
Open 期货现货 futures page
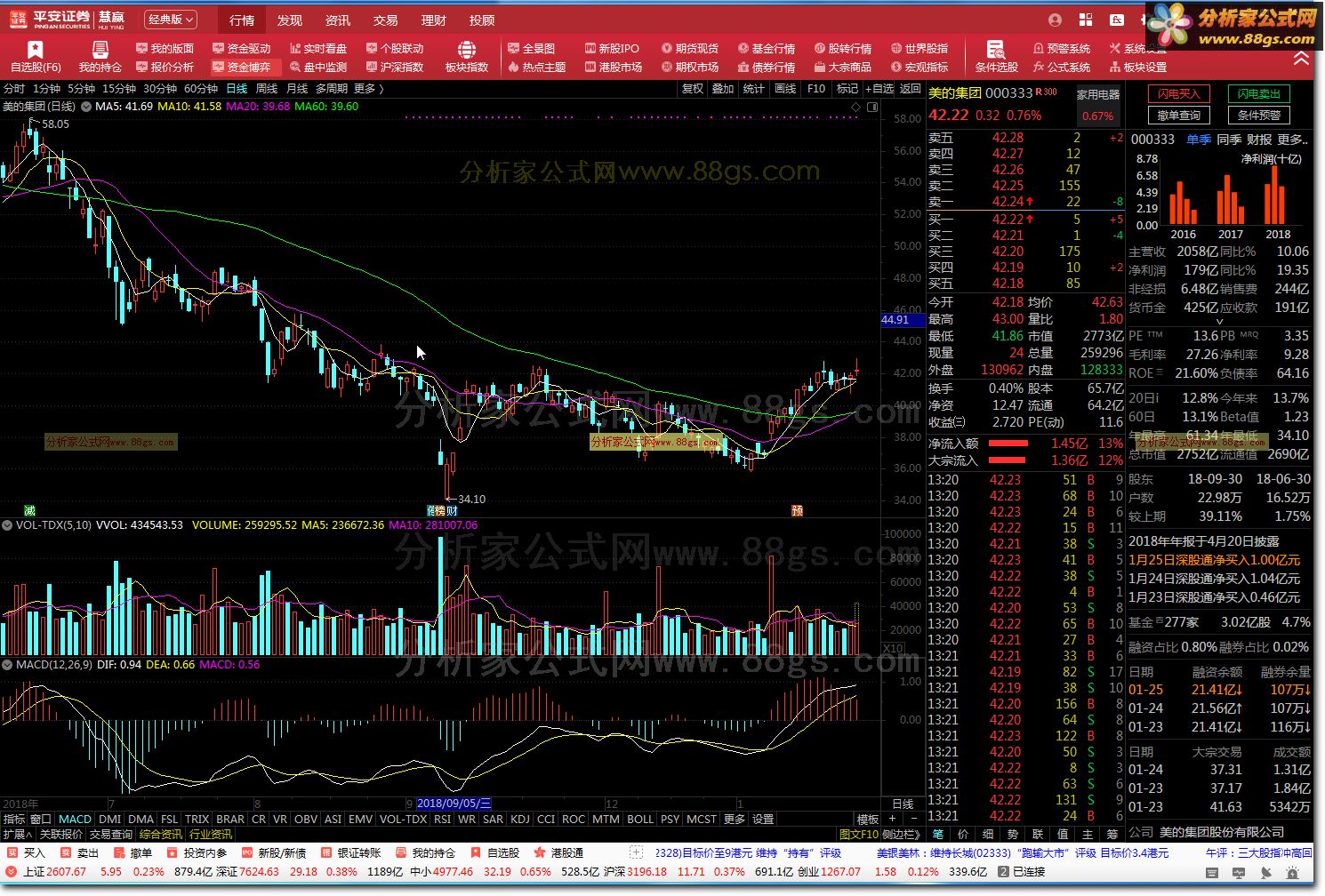coord(690,48)
